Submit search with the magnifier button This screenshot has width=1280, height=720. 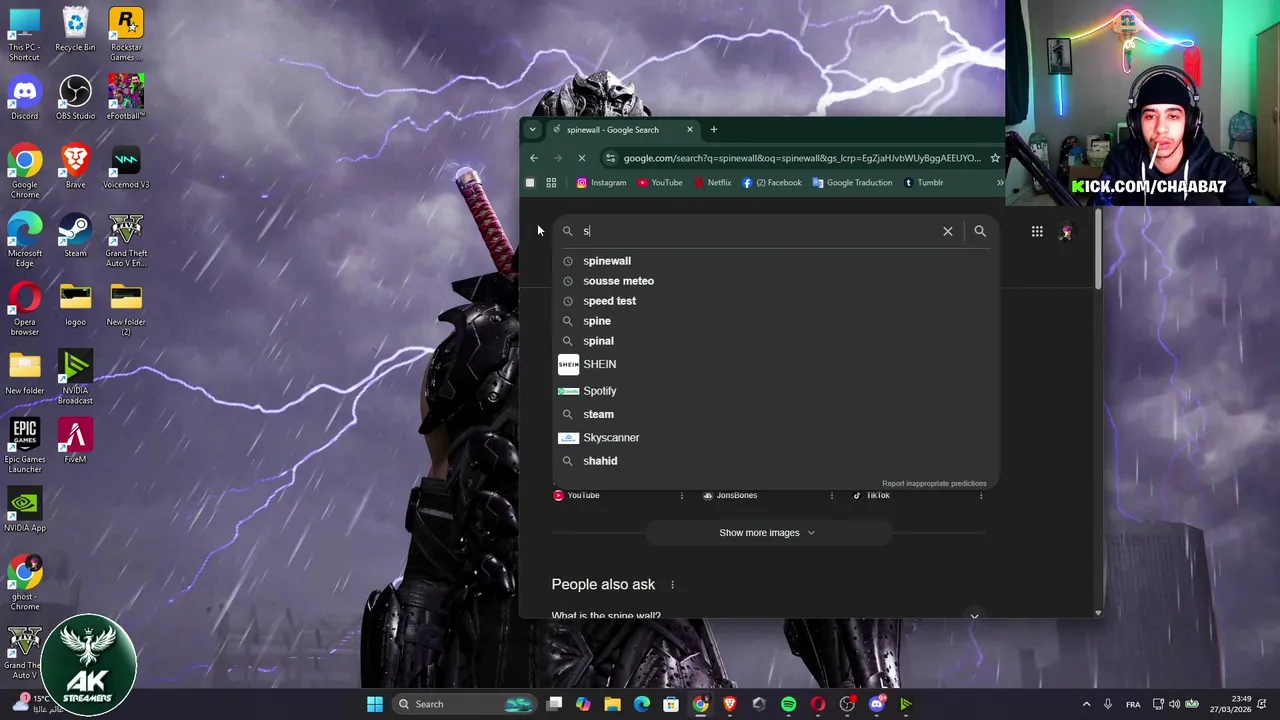pos(980,231)
